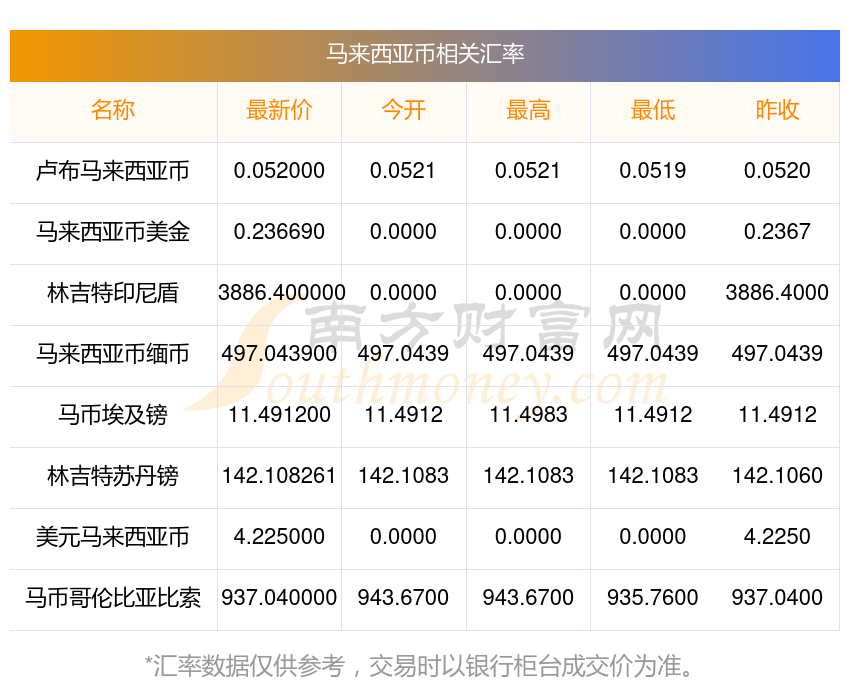The image size is (850, 698).
Task: Click the row name 马币埃及镑
Action: (113, 415)
